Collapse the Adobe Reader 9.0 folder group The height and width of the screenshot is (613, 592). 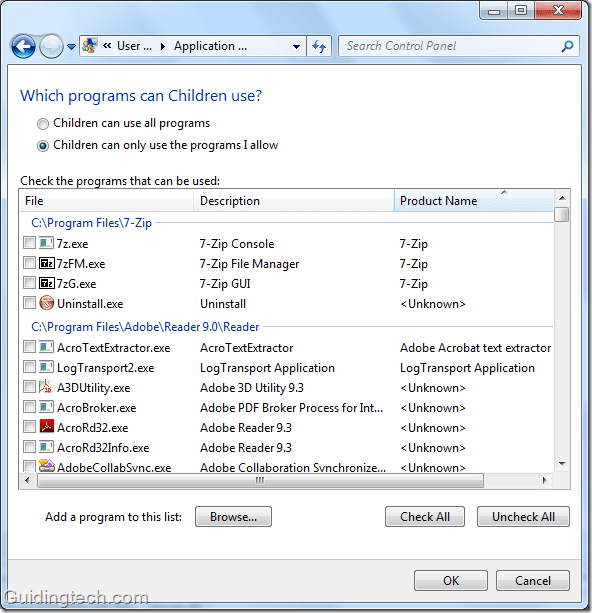coord(145,327)
